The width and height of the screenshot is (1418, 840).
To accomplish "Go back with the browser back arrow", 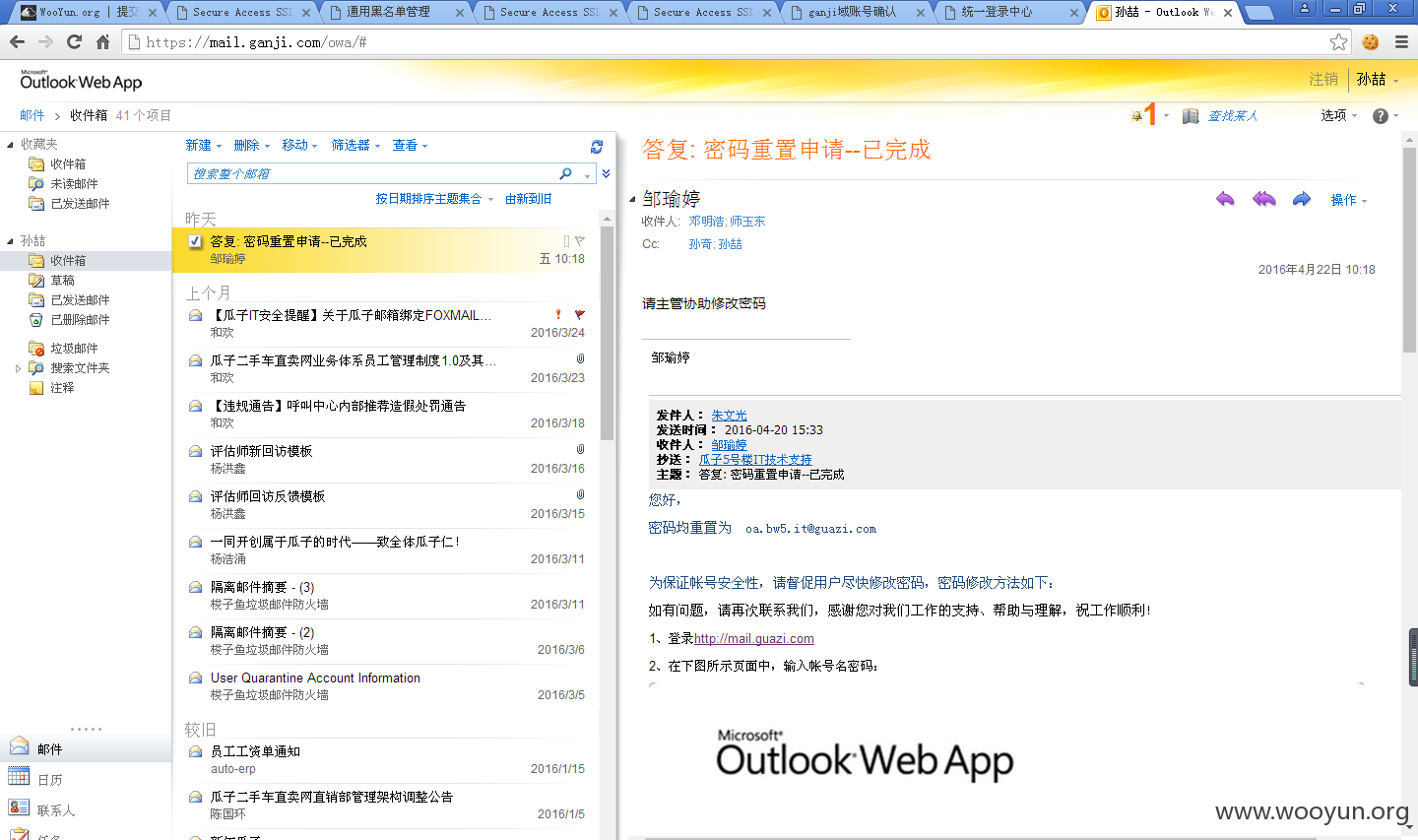I will click(x=17, y=41).
